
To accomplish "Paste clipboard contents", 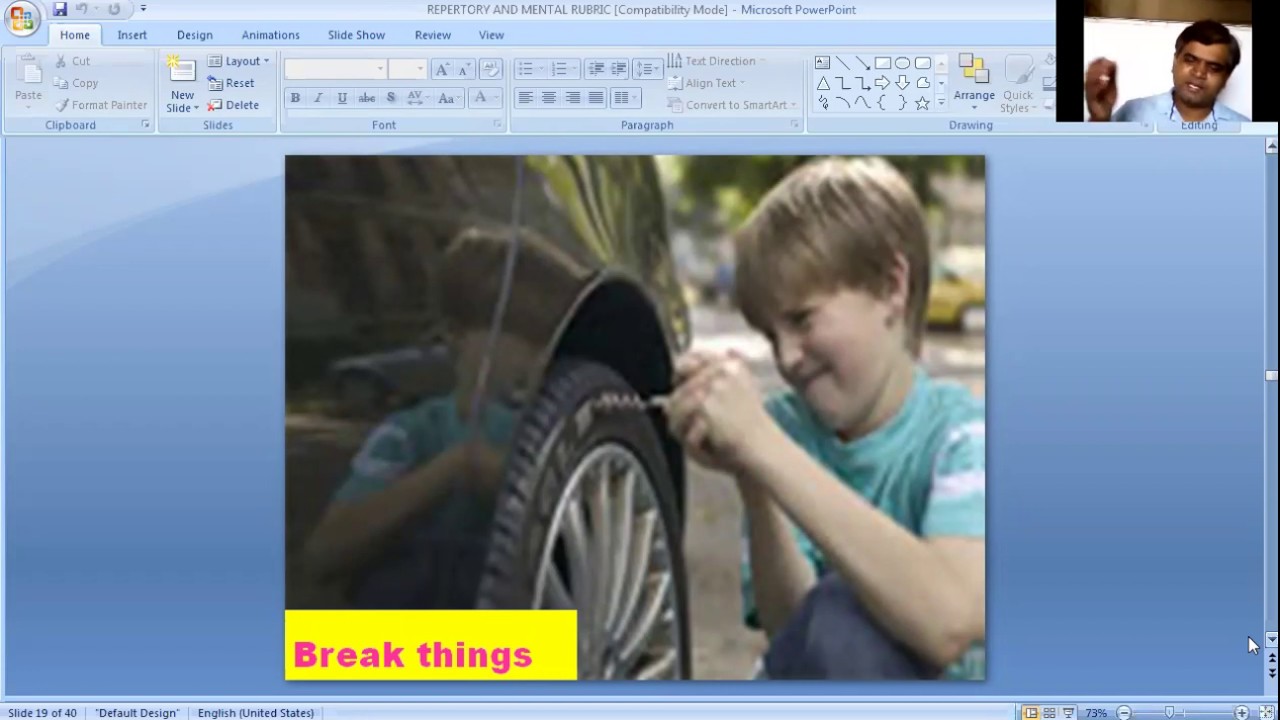I will pos(28,80).
